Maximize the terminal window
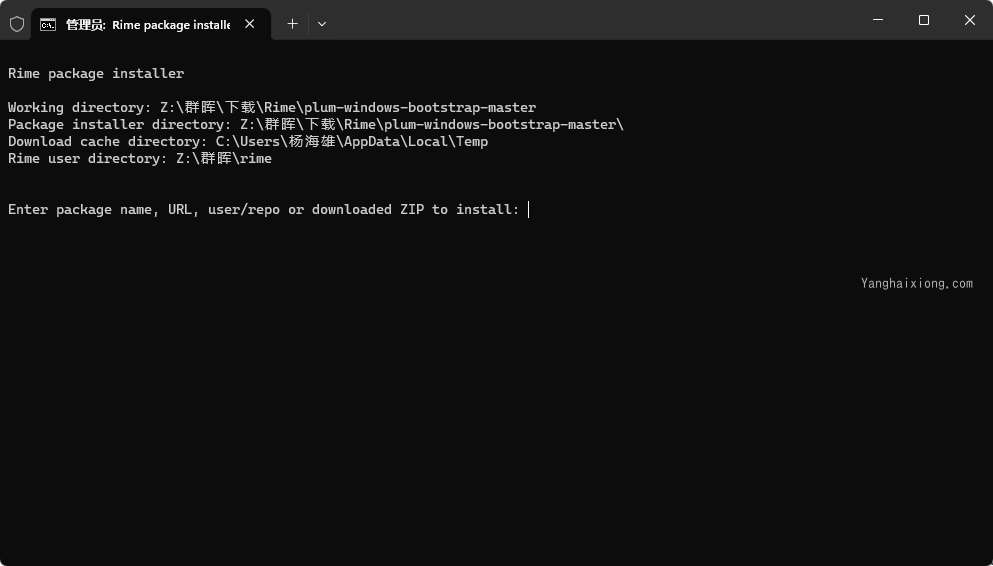 (924, 20)
